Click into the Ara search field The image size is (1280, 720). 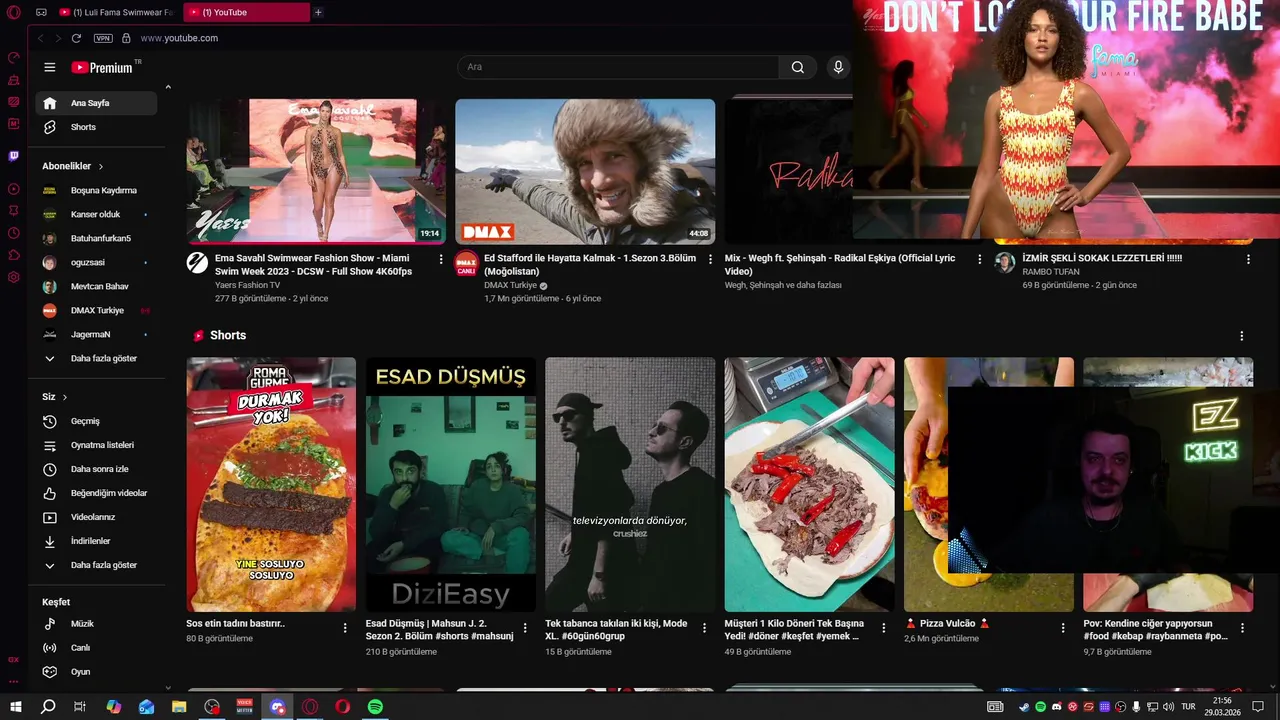click(618, 67)
